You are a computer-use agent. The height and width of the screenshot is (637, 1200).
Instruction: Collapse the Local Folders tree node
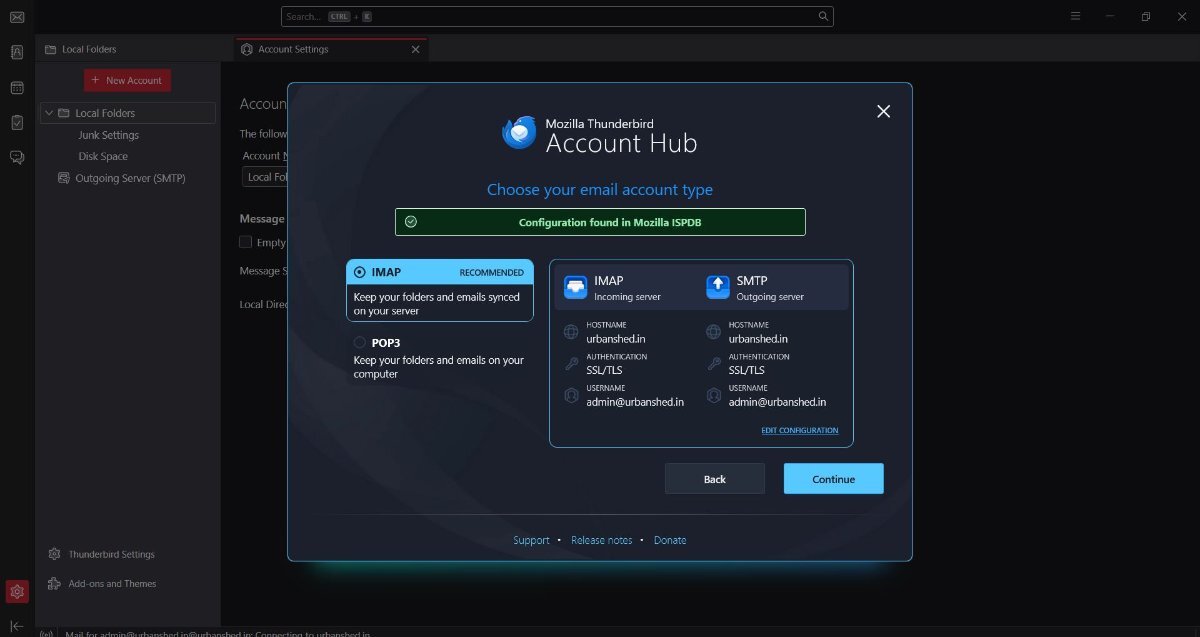pos(48,113)
